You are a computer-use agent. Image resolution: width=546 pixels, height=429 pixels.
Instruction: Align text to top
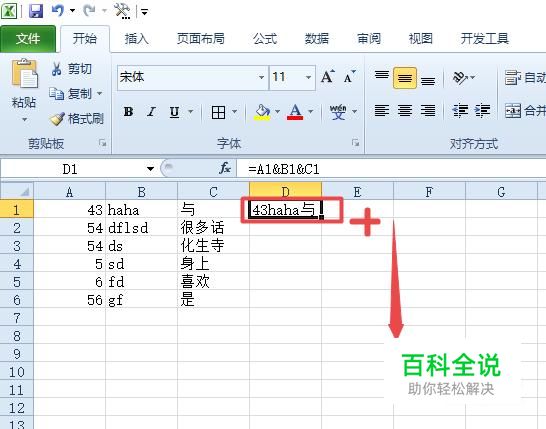pos(382,77)
